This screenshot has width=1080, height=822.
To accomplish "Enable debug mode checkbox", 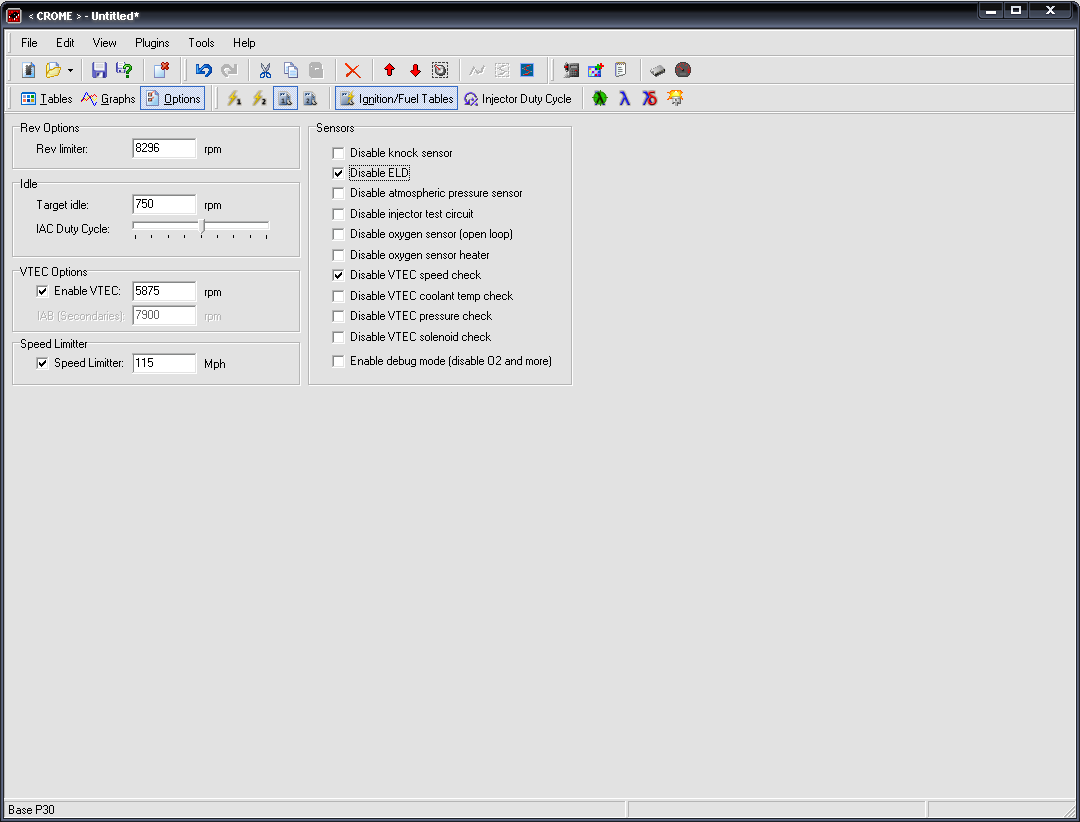I will coord(338,361).
